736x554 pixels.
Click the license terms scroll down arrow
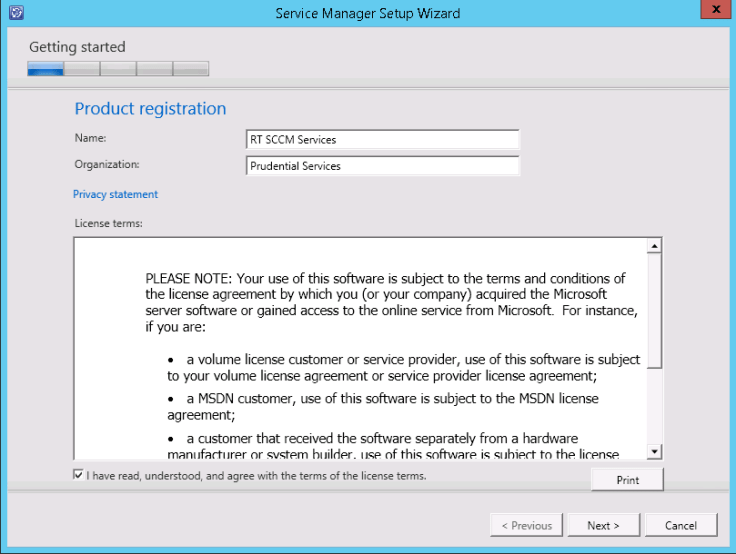pos(655,452)
